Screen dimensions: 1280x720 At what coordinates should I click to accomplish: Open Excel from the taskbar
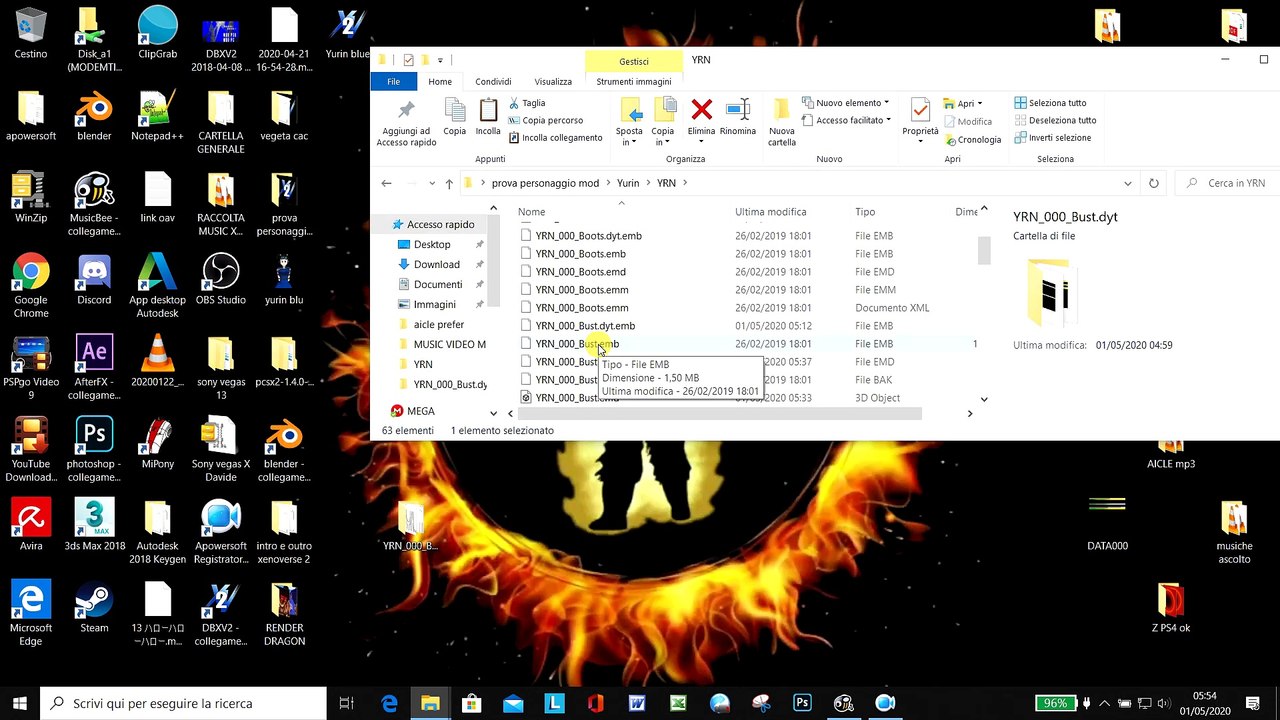(678, 703)
